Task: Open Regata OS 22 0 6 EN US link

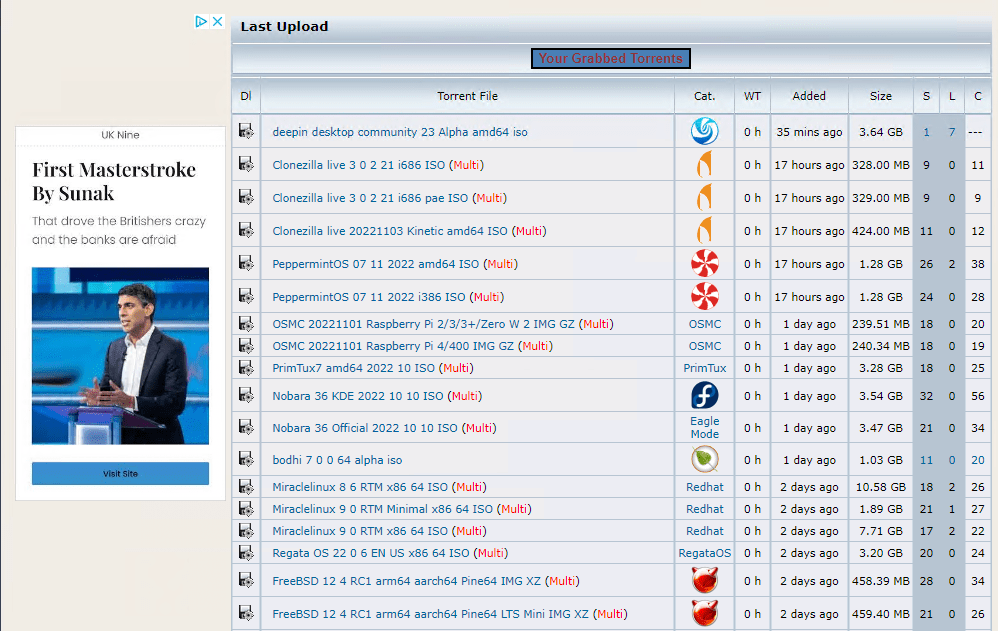Action: [370, 553]
